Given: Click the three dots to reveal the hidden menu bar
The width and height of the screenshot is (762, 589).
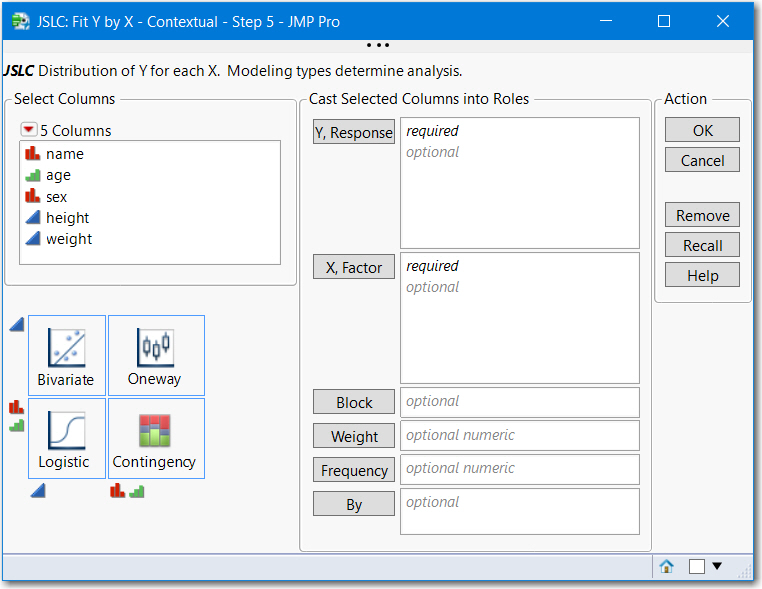Looking at the screenshot, I should (378, 45).
